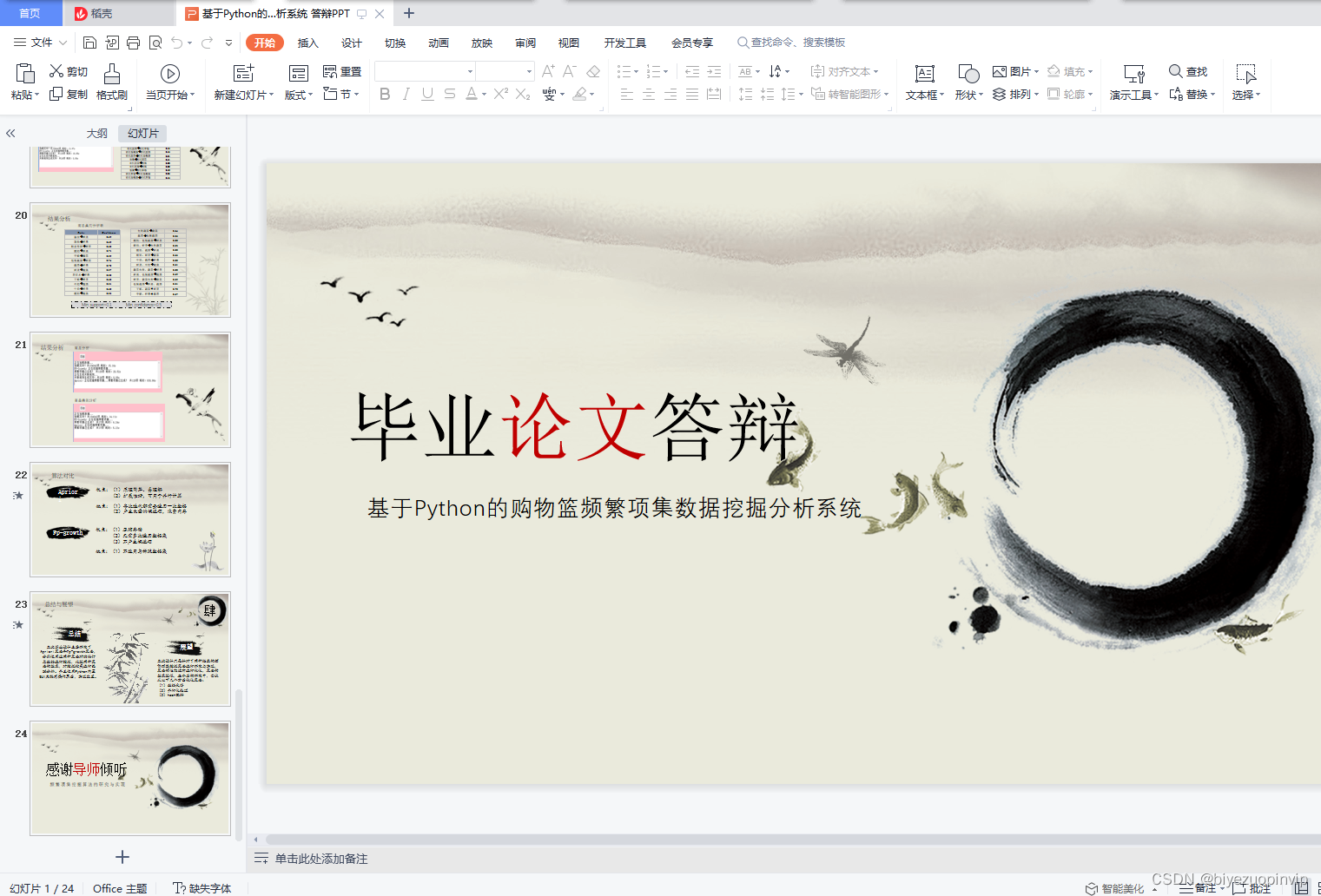This screenshot has width=1321, height=896.
Task: Click the Cut (剪切) scissors icon
Action: 56,71
